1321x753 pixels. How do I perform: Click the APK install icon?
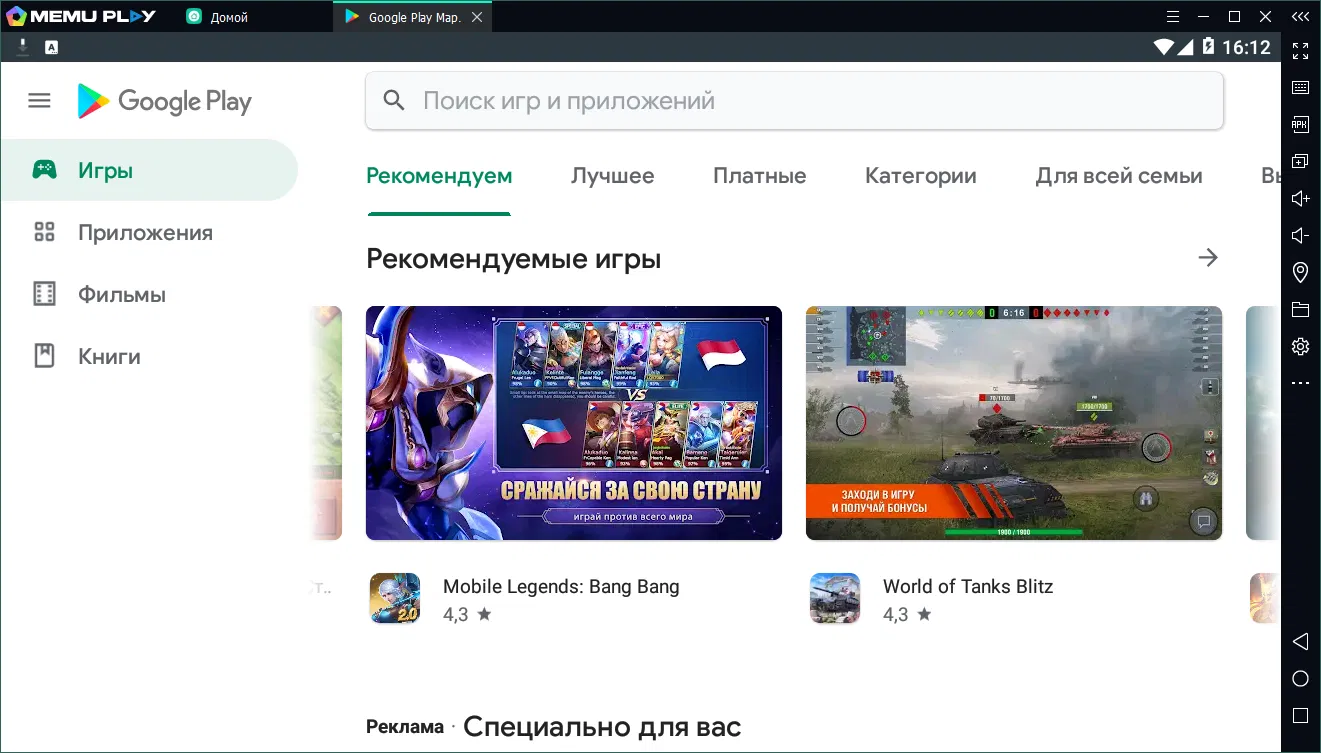click(x=1300, y=125)
